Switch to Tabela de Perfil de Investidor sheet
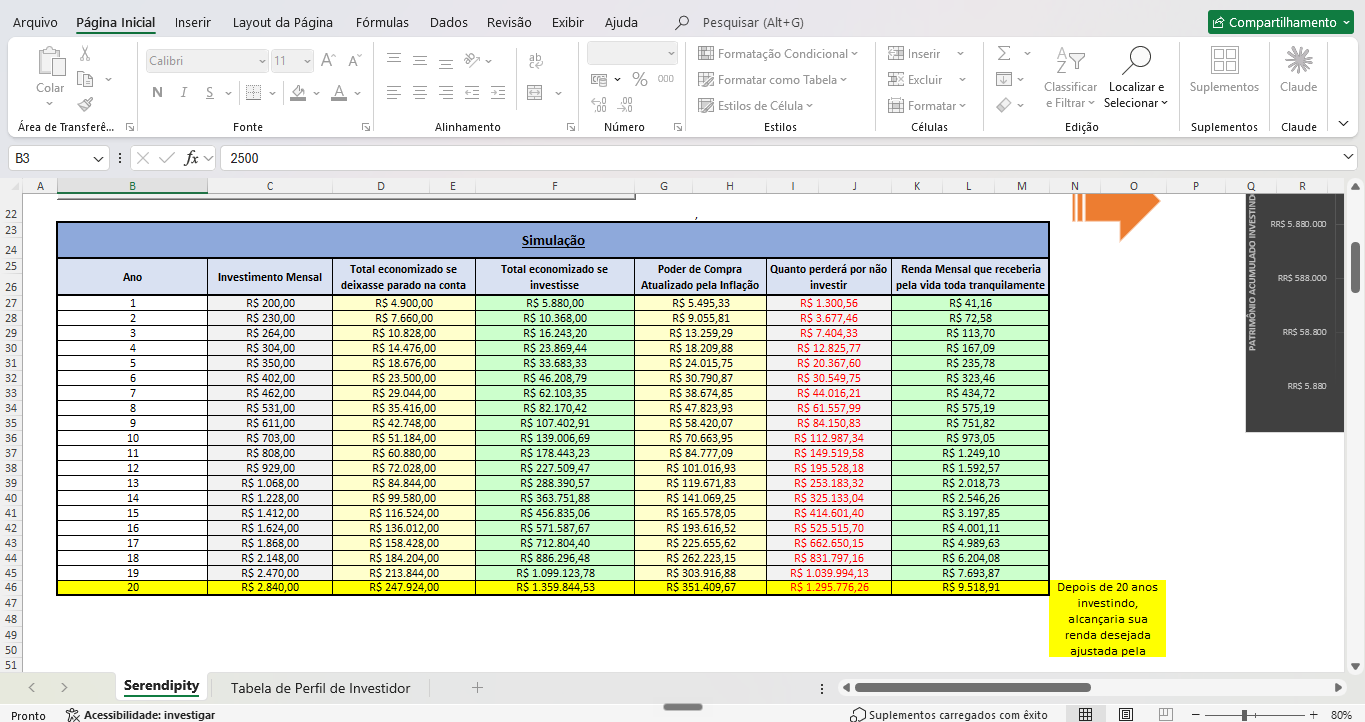Viewport: 1365px width, 722px height. [321, 688]
